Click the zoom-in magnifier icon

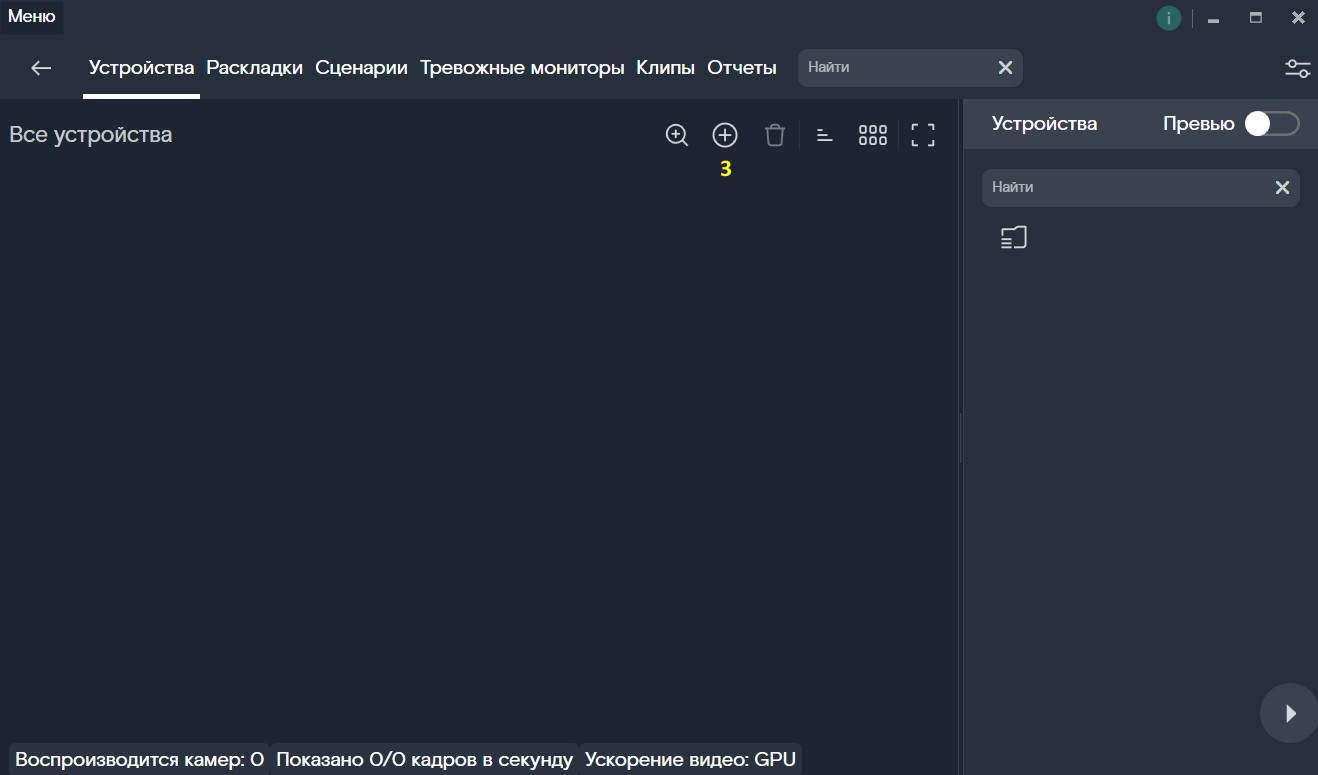pyautogui.click(x=677, y=135)
